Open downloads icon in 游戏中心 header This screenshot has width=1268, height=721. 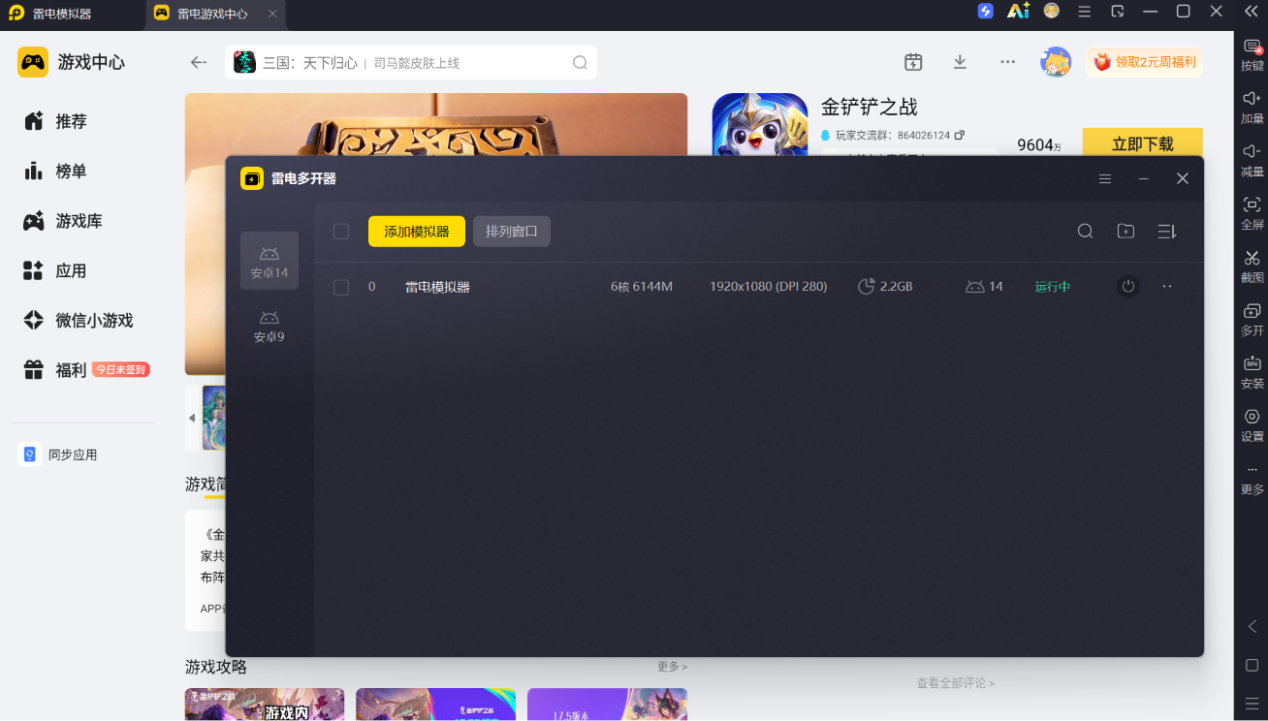pyautogui.click(x=960, y=62)
